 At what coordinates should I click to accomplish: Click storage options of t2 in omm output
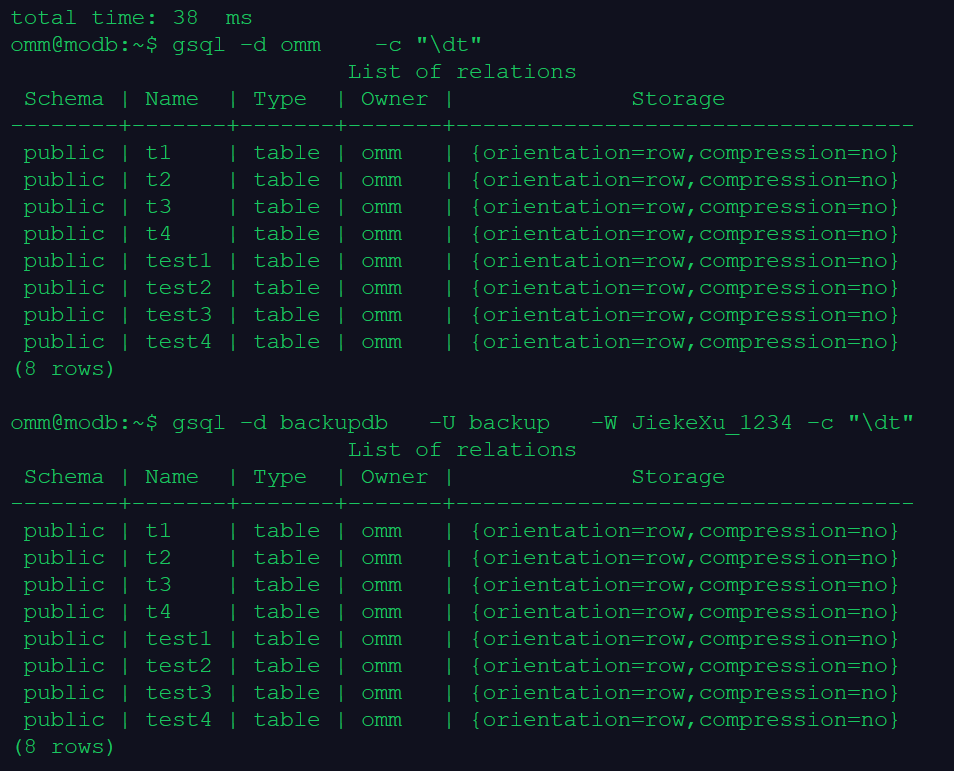(685, 180)
